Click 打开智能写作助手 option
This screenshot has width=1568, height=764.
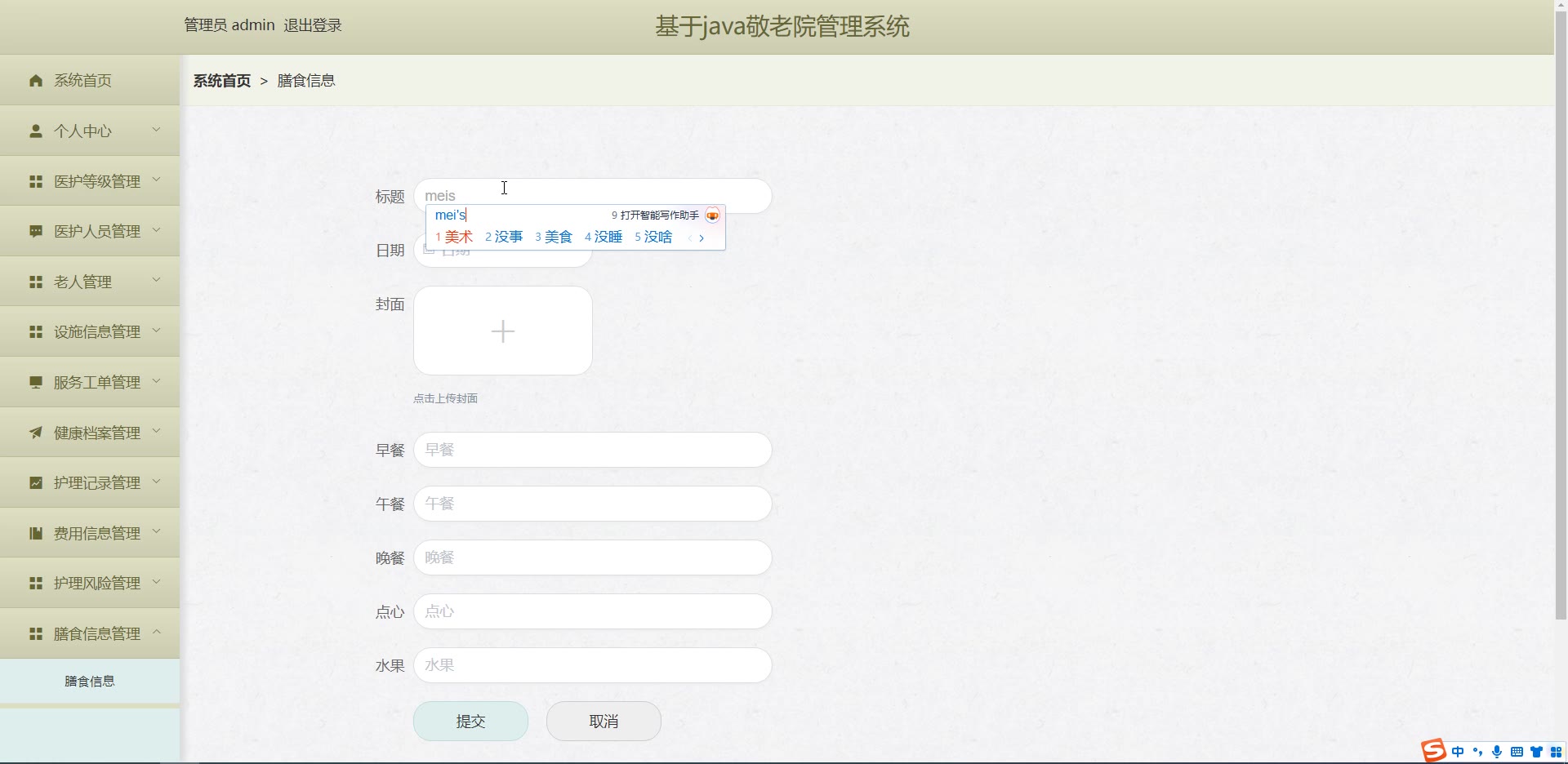[x=655, y=215]
